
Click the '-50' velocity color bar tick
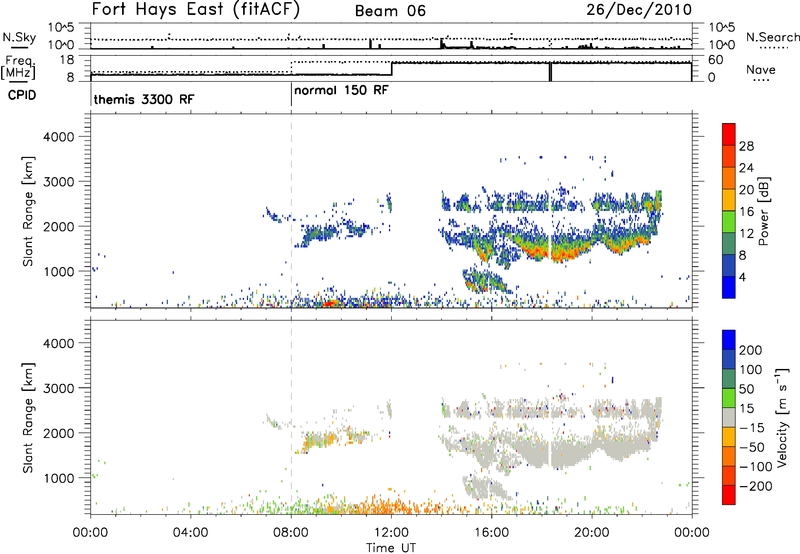(x=752, y=447)
